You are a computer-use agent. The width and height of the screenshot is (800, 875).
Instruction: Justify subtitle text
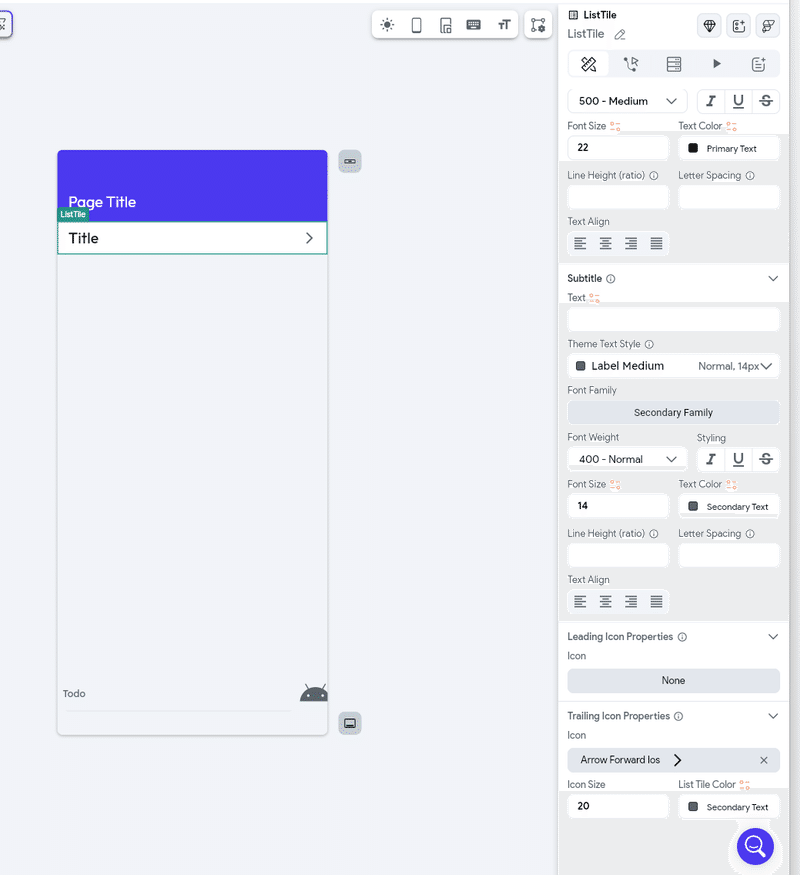656,602
